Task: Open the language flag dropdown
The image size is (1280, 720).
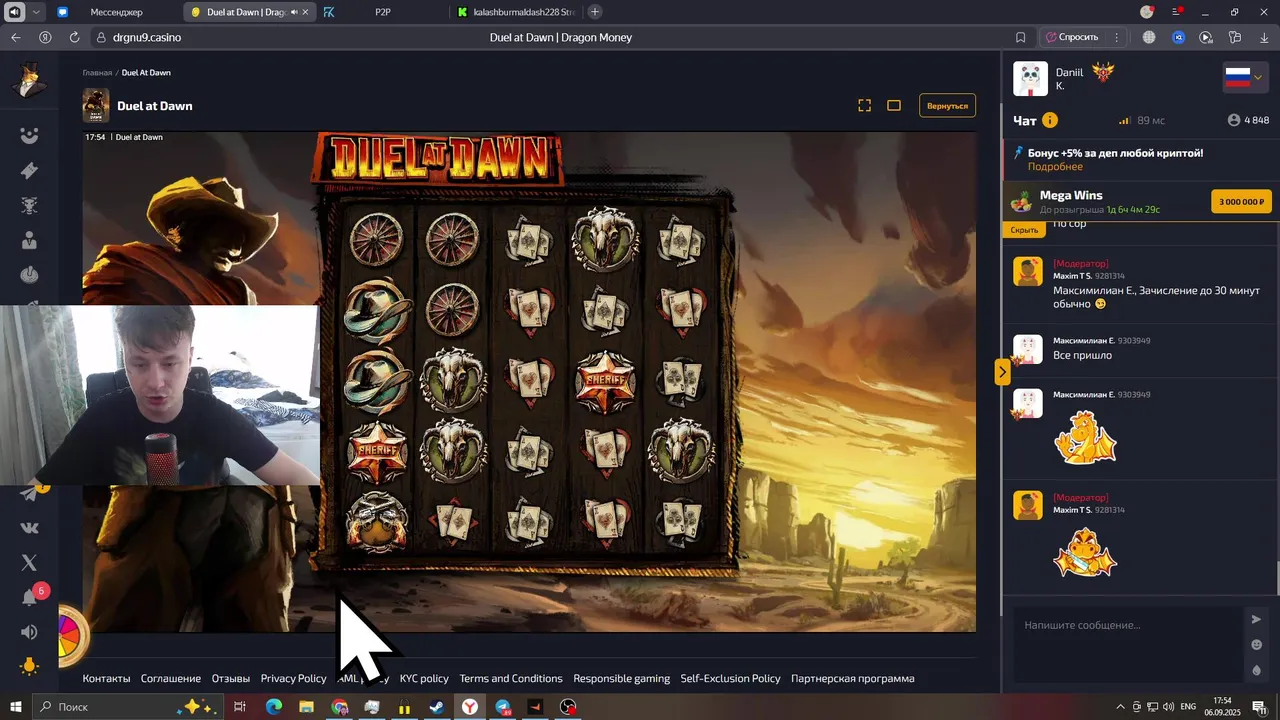Action: pyautogui.click(x=1246, y=78)
